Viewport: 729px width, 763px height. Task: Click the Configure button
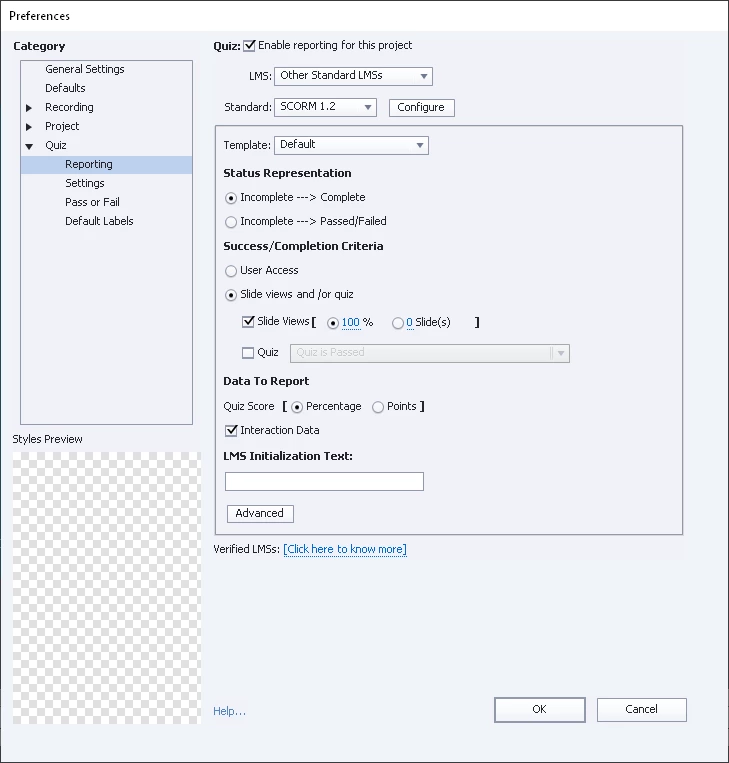[x=421, y=108]
